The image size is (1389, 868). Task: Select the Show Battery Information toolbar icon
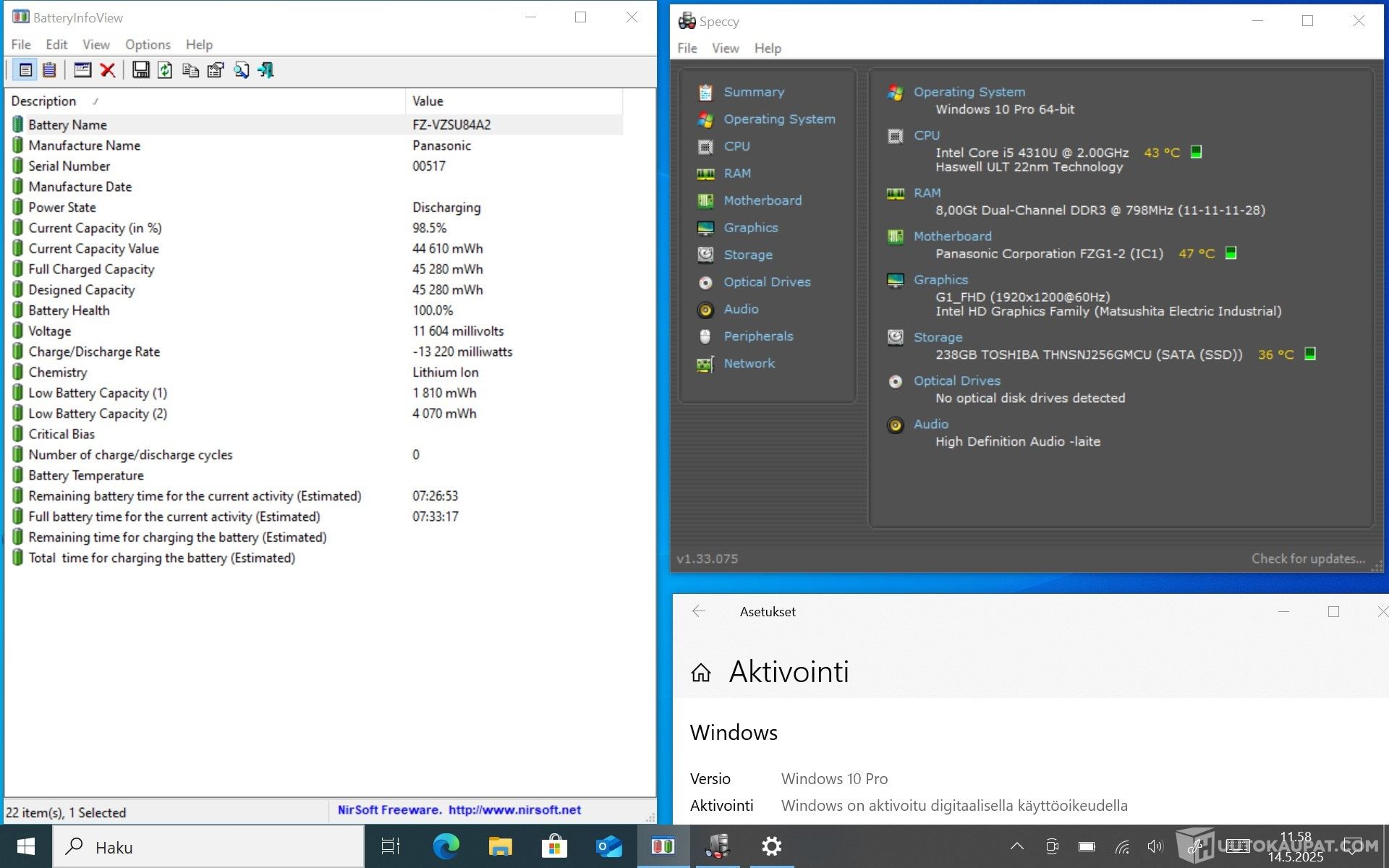pyautogui.click(x=25, y=70)
